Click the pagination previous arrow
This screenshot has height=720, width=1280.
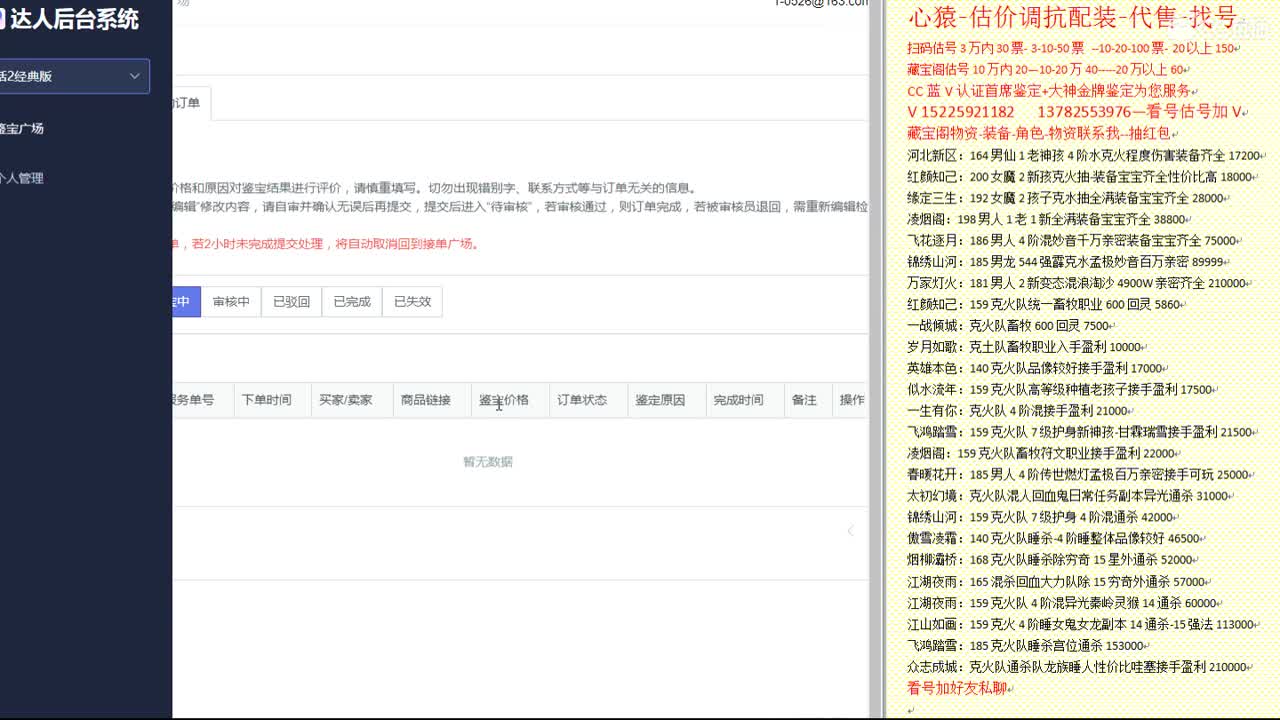coord(850,531)
